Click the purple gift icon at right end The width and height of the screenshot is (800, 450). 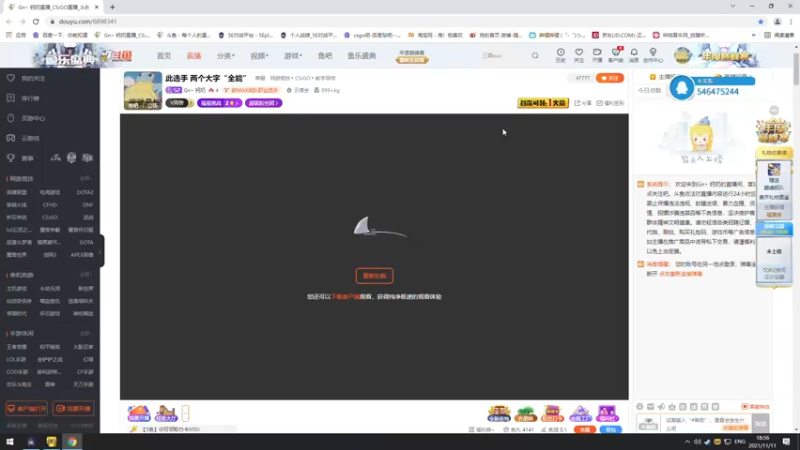607,413
